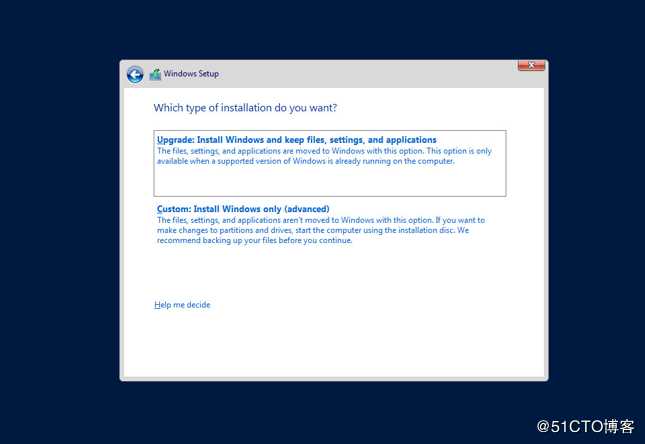
Task: Go back using the blue arrow button
Action: pos(135,74)
